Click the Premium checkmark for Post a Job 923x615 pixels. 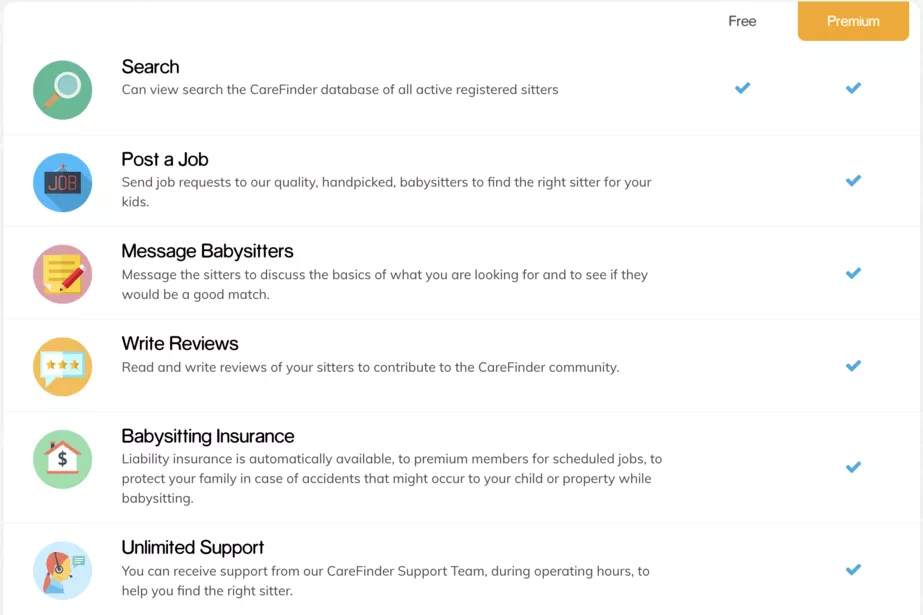click(853, 181)
